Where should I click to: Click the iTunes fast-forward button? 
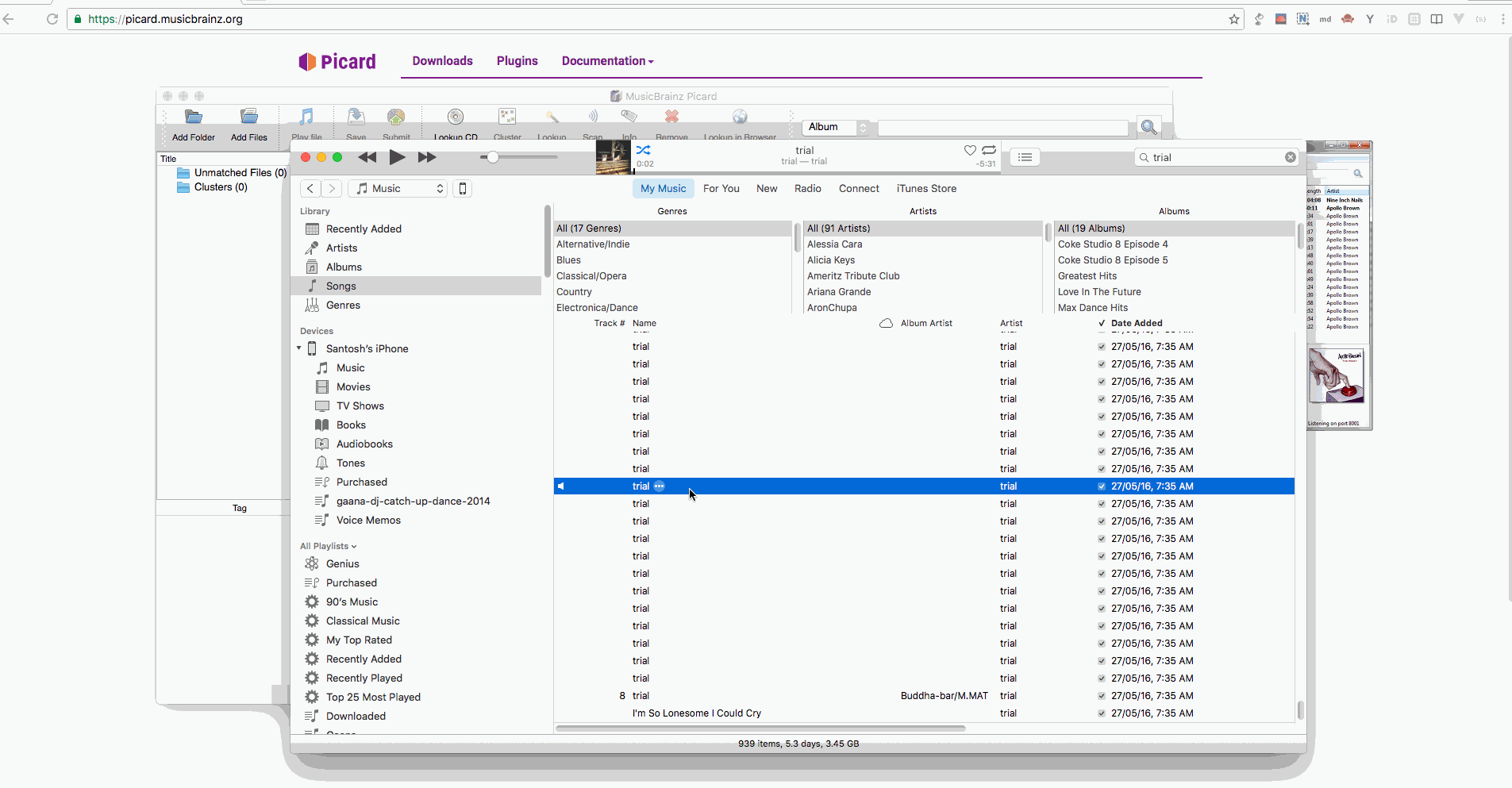click(427, 157)
